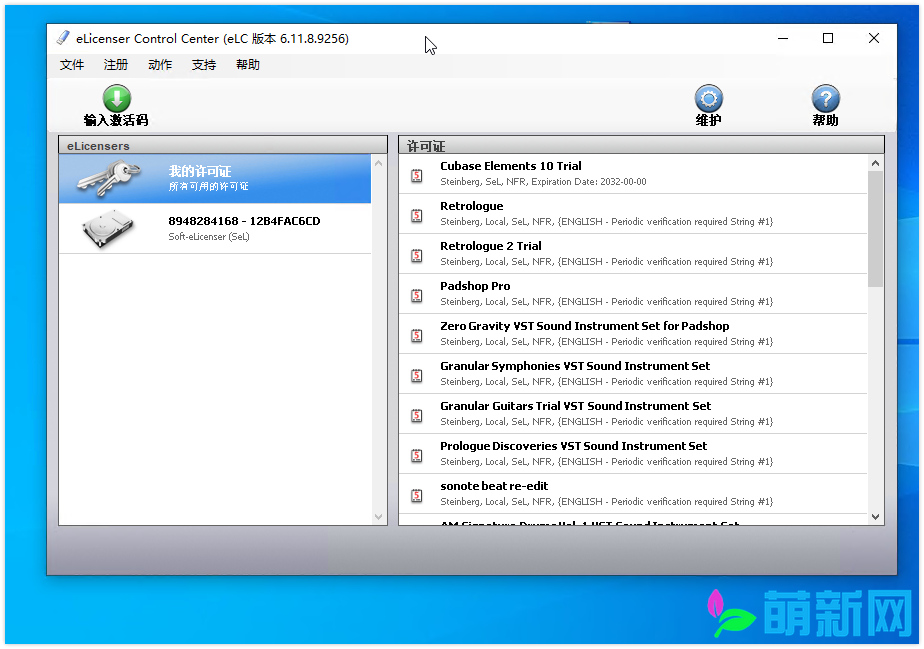Click the eLicenser pen icon in title bar

62,38
